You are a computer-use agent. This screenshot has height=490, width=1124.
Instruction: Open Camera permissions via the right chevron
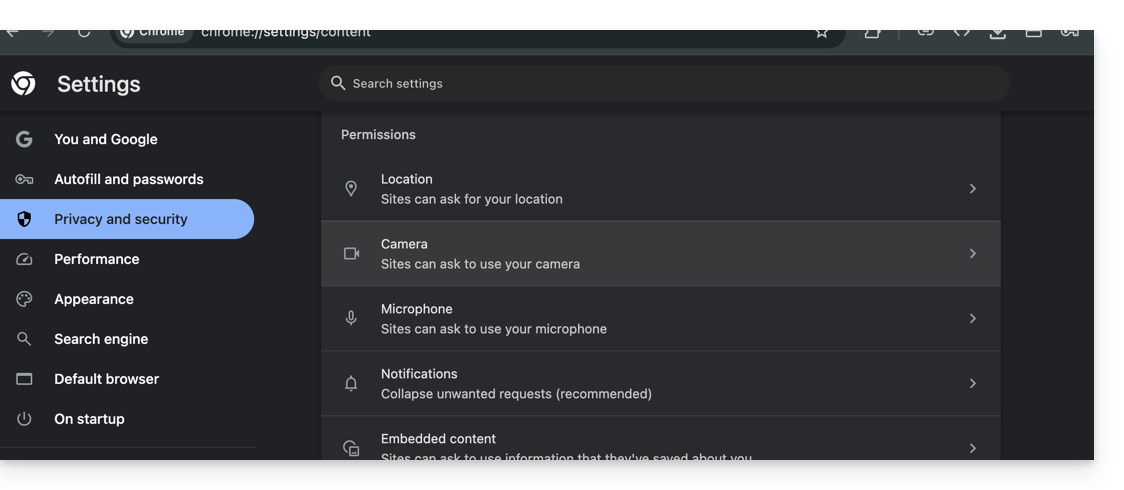click(972, 254)
